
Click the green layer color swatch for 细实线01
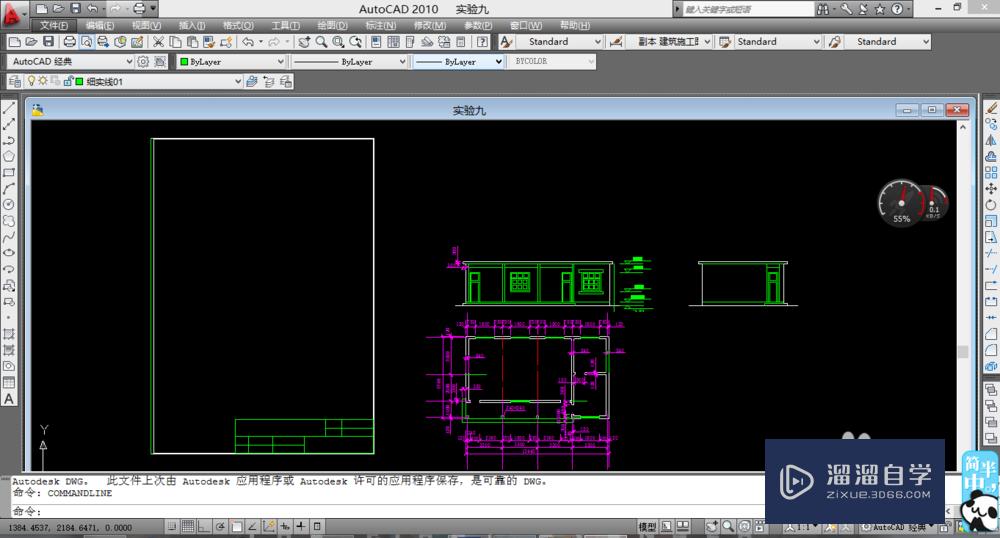point(80,82)
